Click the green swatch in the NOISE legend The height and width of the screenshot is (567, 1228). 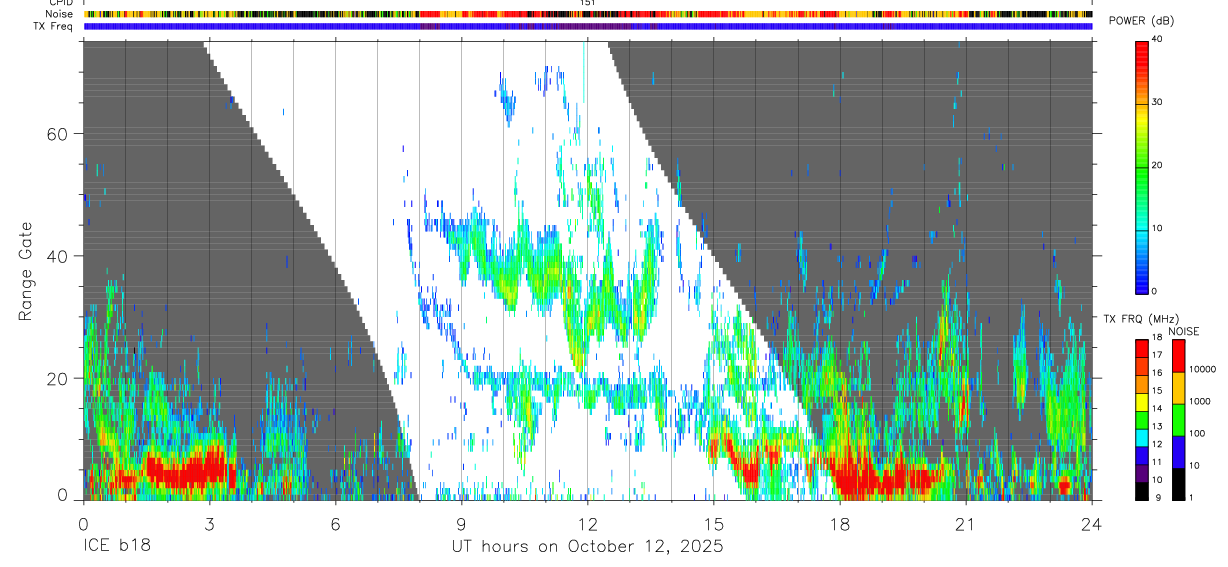[x=1178, y=419]
